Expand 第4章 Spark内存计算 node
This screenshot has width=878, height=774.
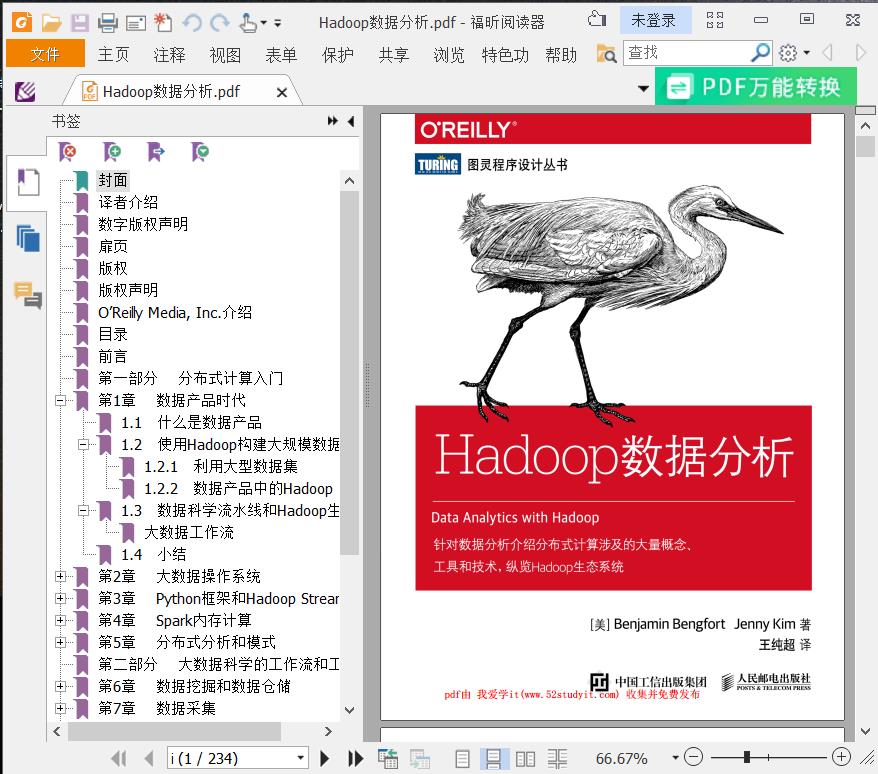pos(60,621)
